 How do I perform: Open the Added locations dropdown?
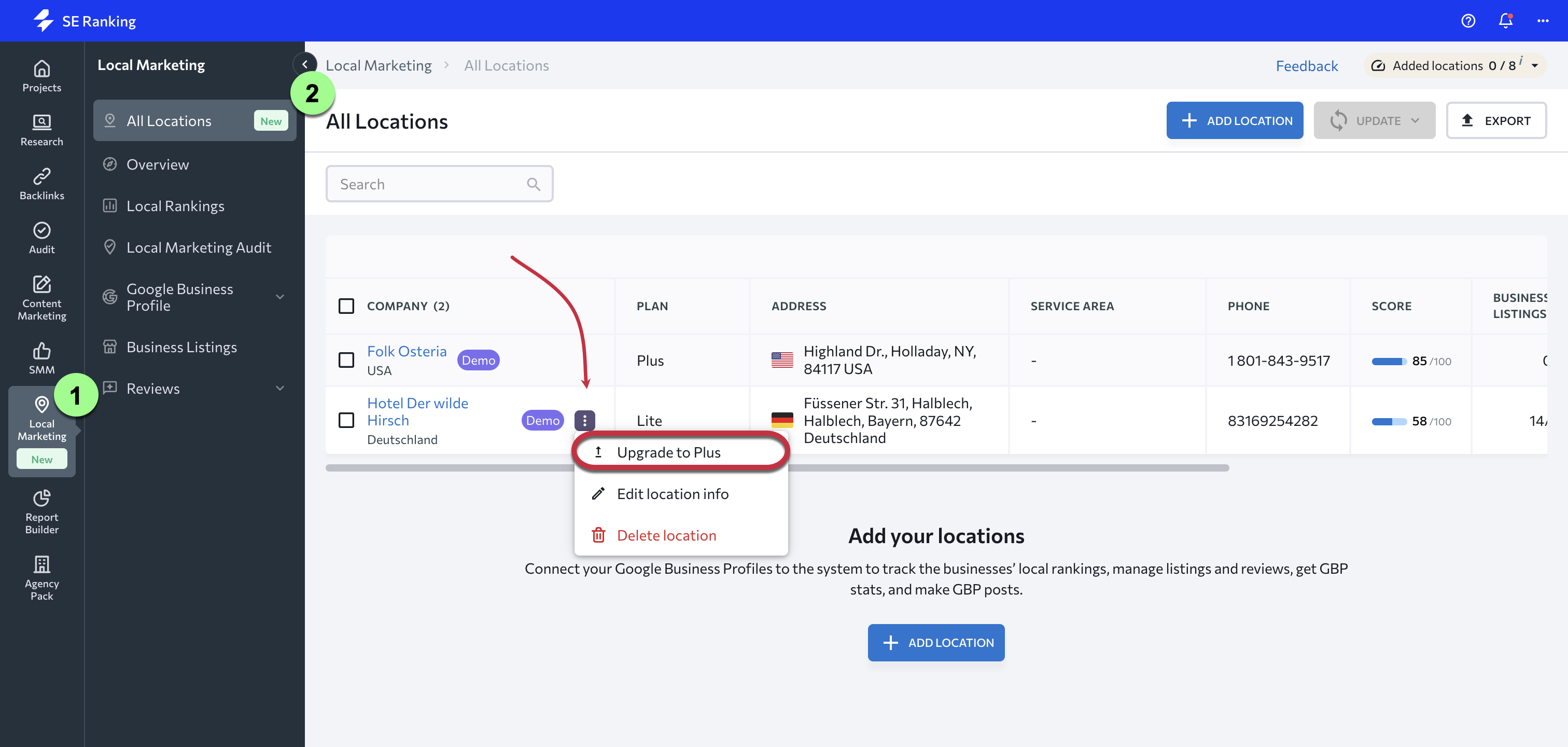point(1534,66)
